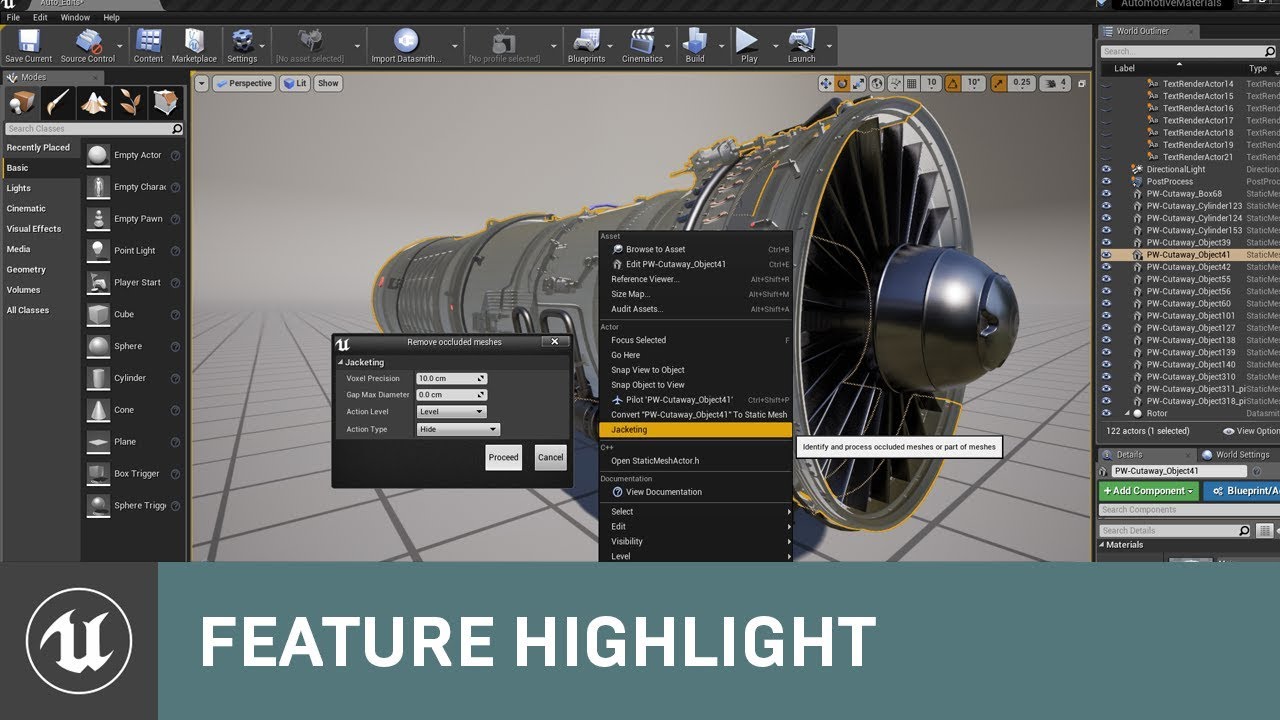Toggle visibility of TextRenderActor14
This screenshot has width=1280, height=720.
(1106, 84)
